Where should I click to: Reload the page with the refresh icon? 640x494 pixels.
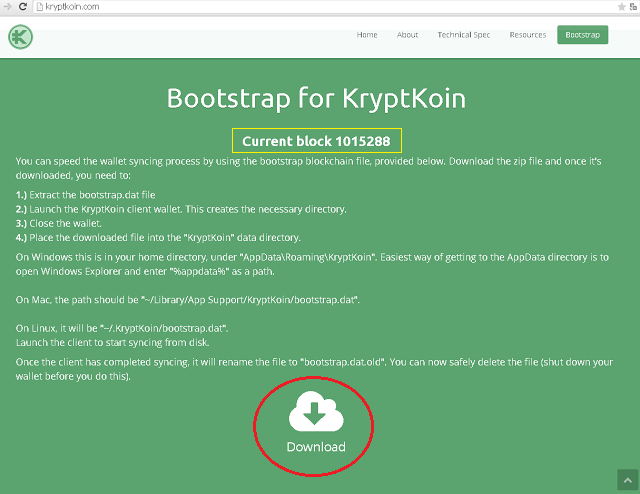click(x=23, y=7)
